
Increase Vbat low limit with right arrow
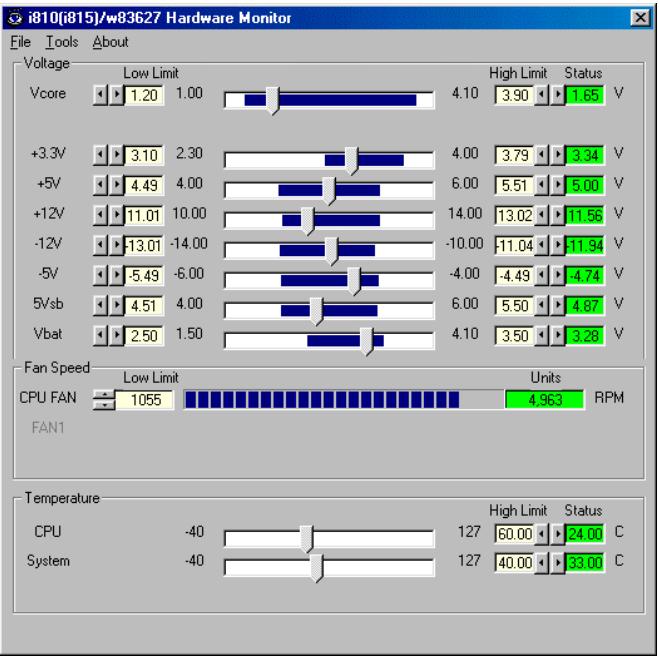coord(116,336)
